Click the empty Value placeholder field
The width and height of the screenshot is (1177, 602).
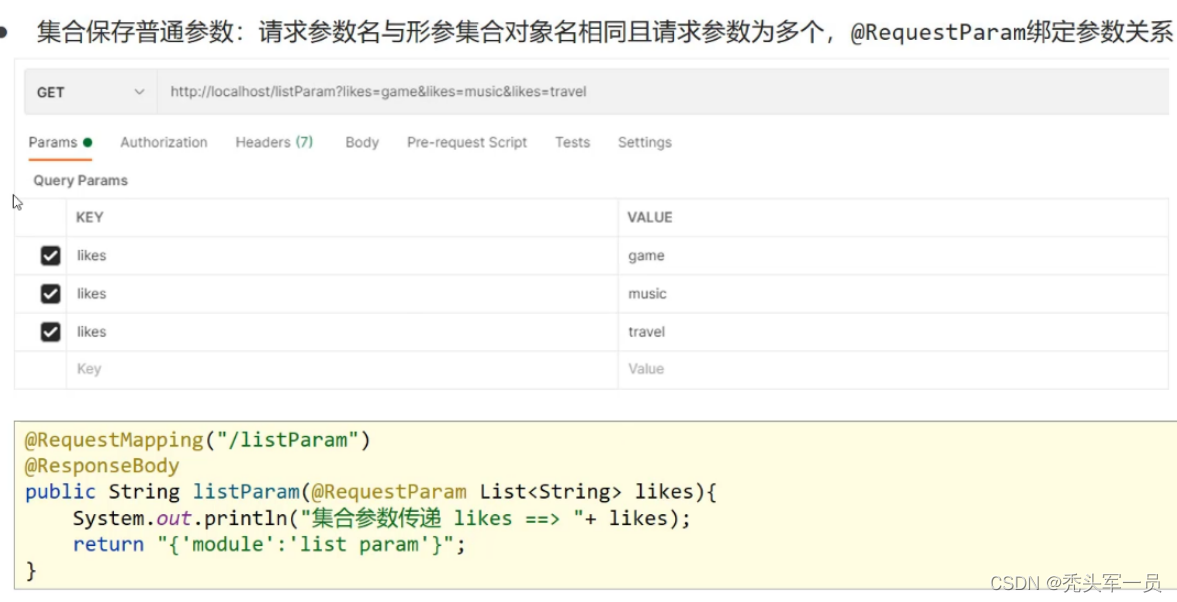tap(890, 369)
